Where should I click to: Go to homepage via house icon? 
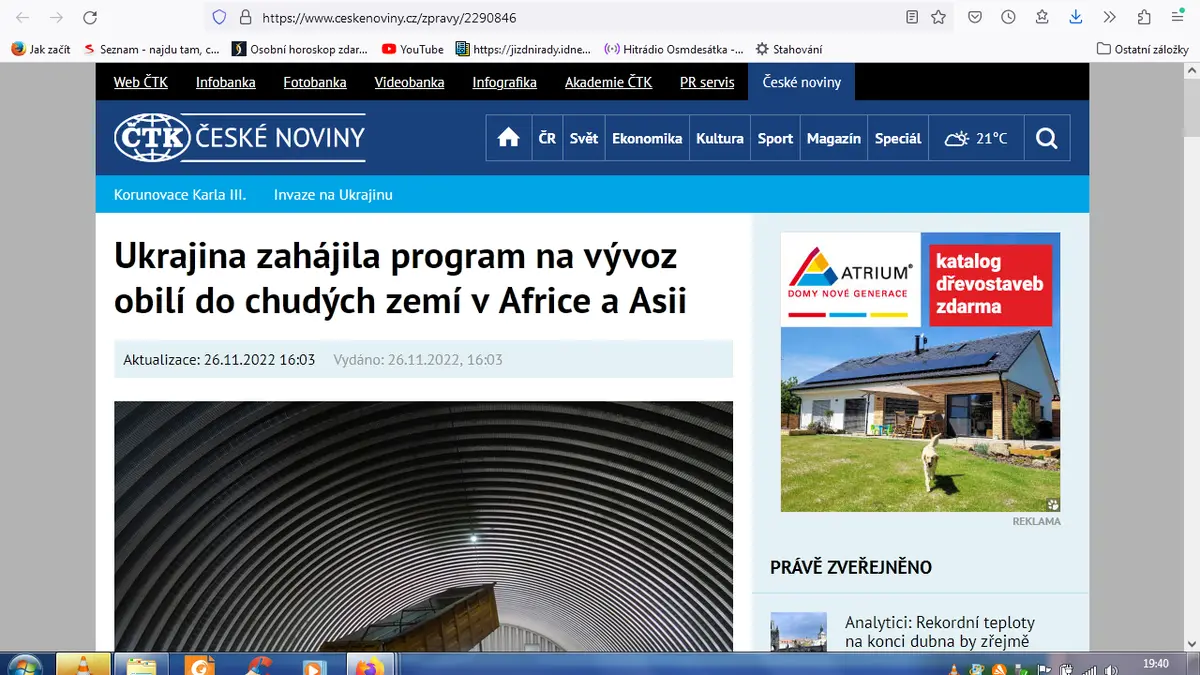pos(509,138)
